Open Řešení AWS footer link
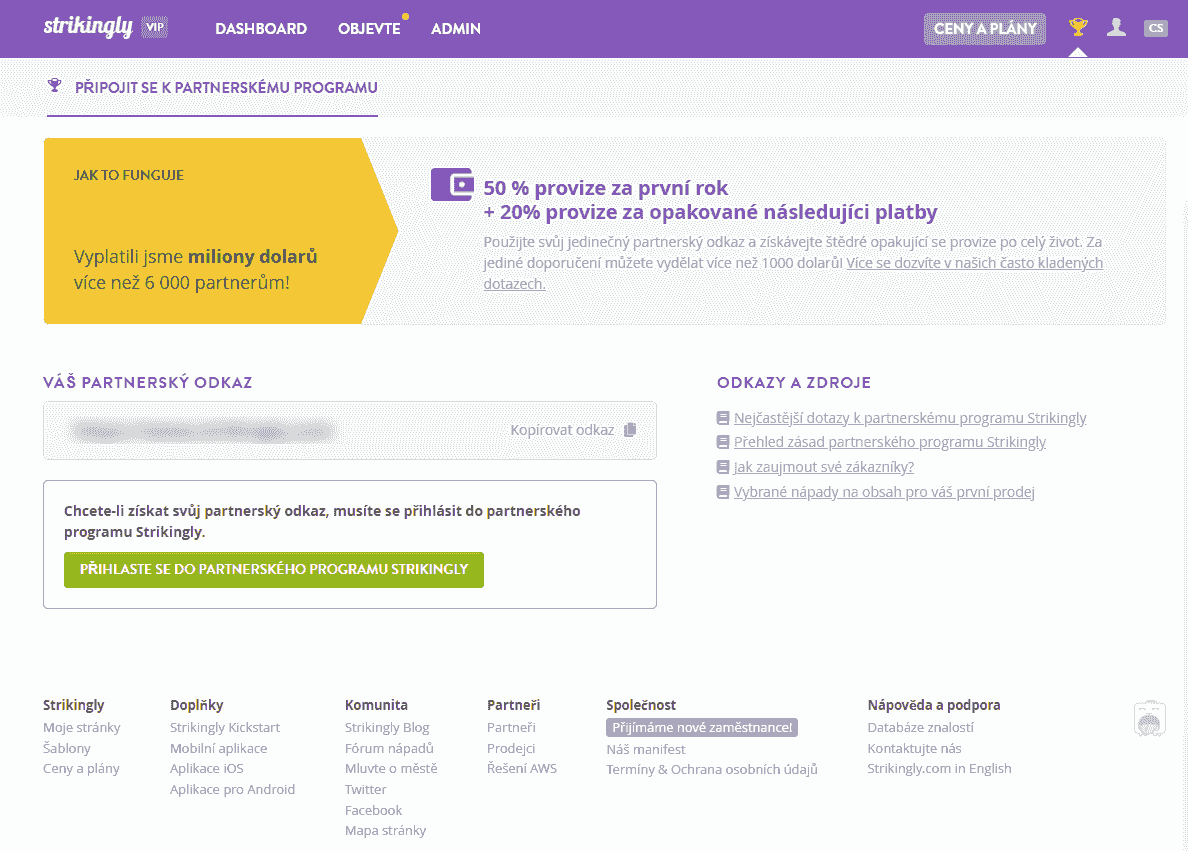Image resolution: width=1188 pixels, height=851 pixels. tap(522, 768)
